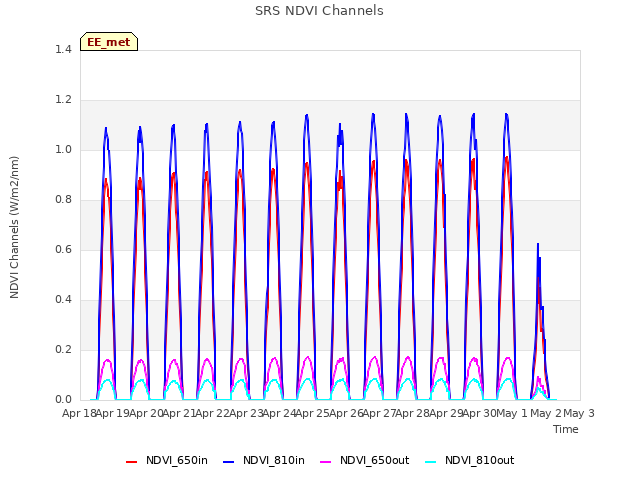Click the May 3 x-axis label
The height and width of the screenshot is (480, 640).
click(579, 413)
